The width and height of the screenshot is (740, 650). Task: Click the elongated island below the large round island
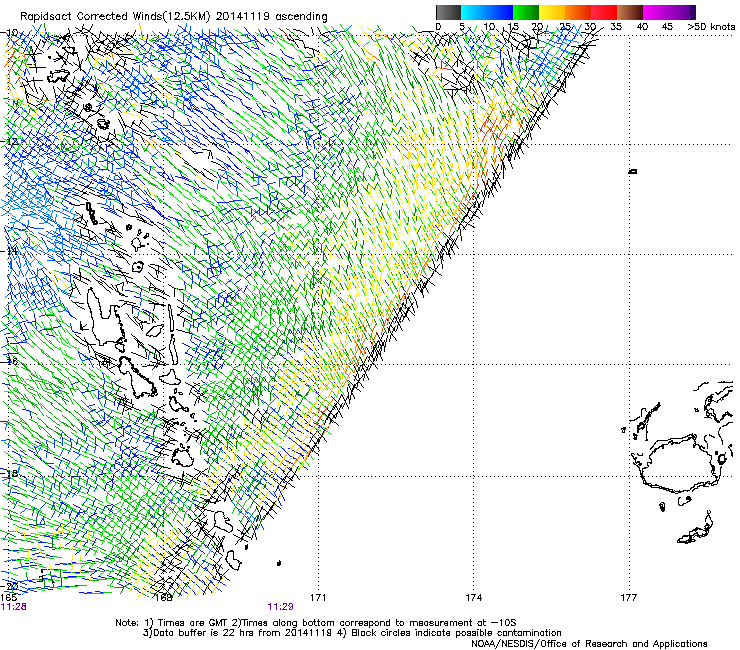pyautogui.click(x=696, y=529)
